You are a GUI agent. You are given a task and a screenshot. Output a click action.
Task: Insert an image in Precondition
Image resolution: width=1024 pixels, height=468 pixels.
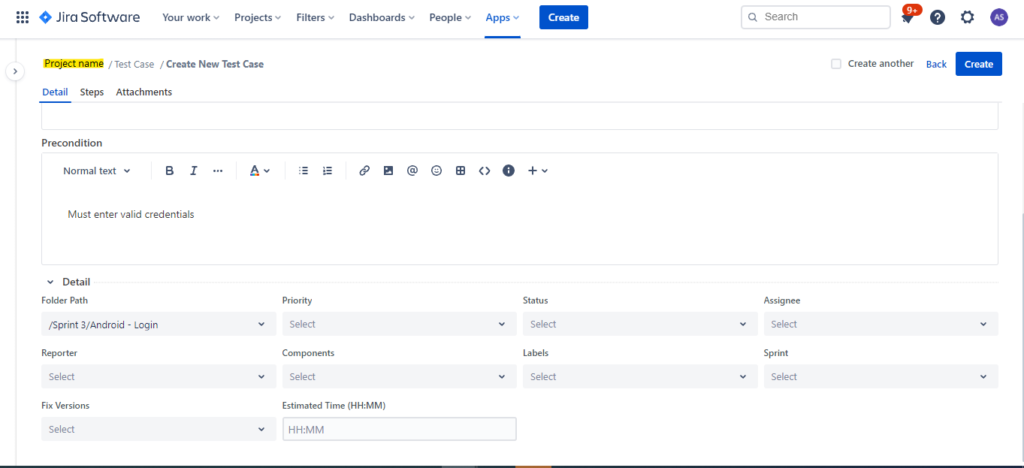tap(389, 170)
